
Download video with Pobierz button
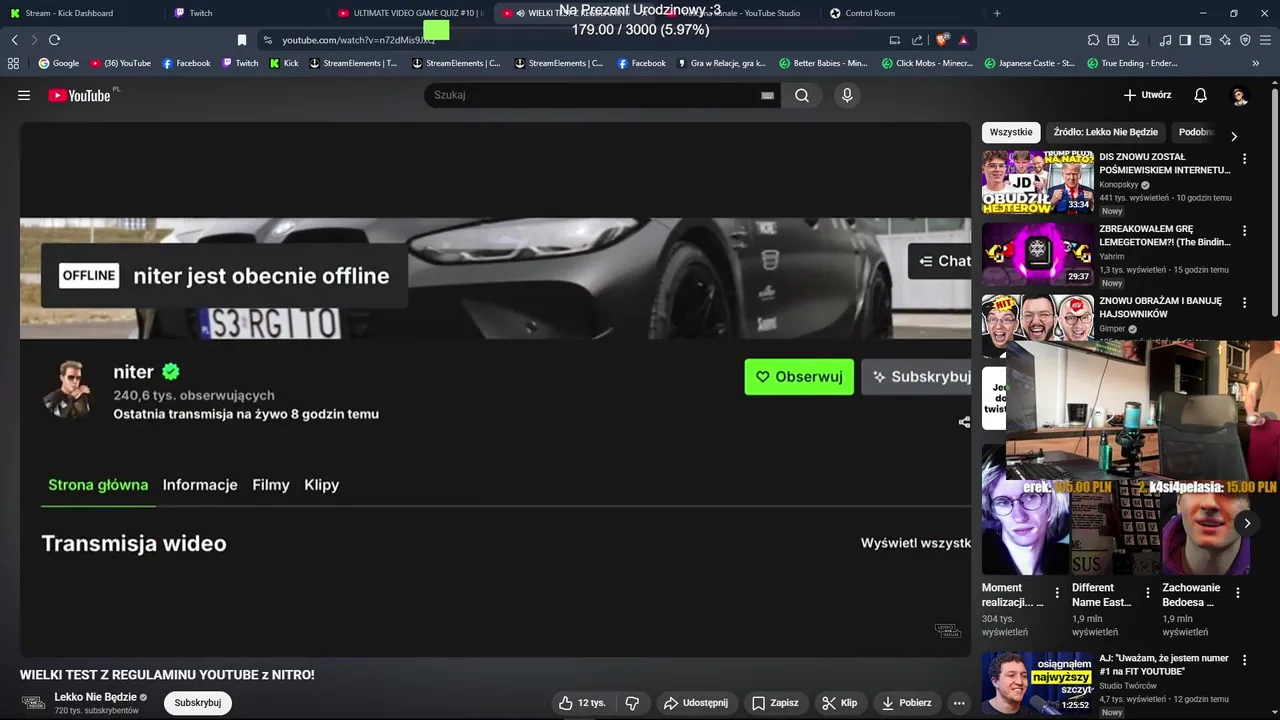906,703
